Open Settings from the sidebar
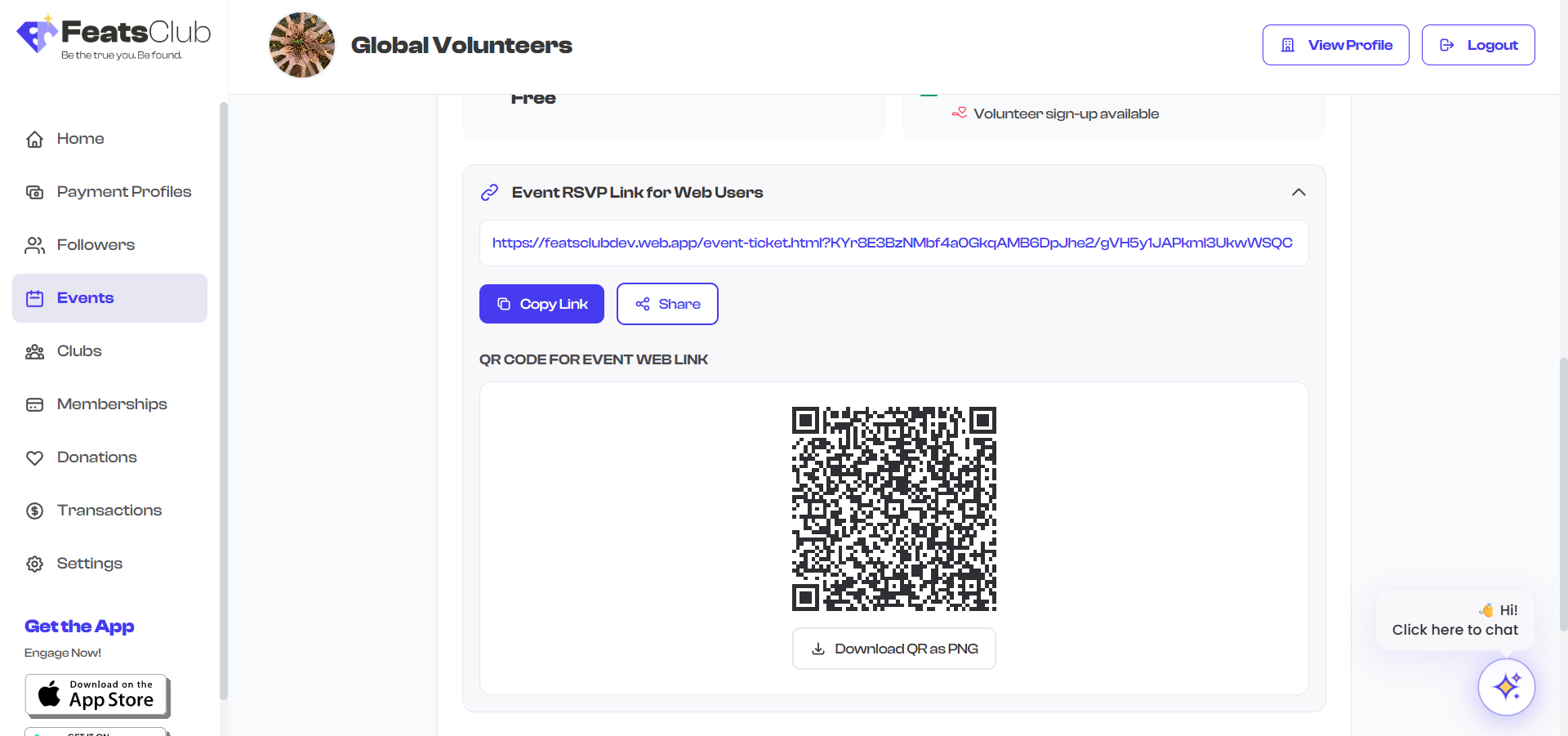Image resolution: width=1568 pixels, height=736 pixels. [x=109, y=564]
